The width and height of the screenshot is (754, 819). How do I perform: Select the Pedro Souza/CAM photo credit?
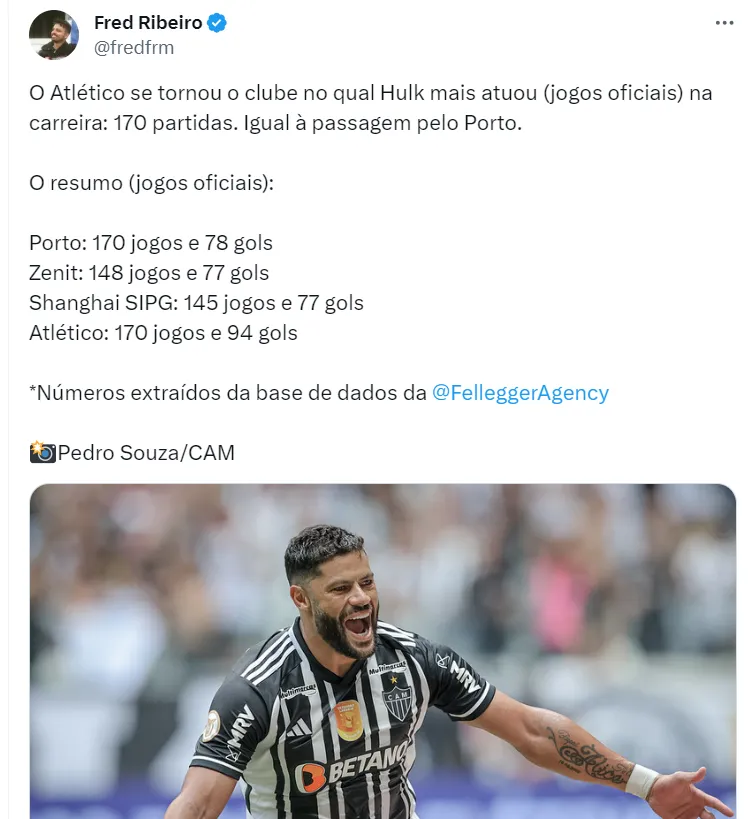coord(146,453)
